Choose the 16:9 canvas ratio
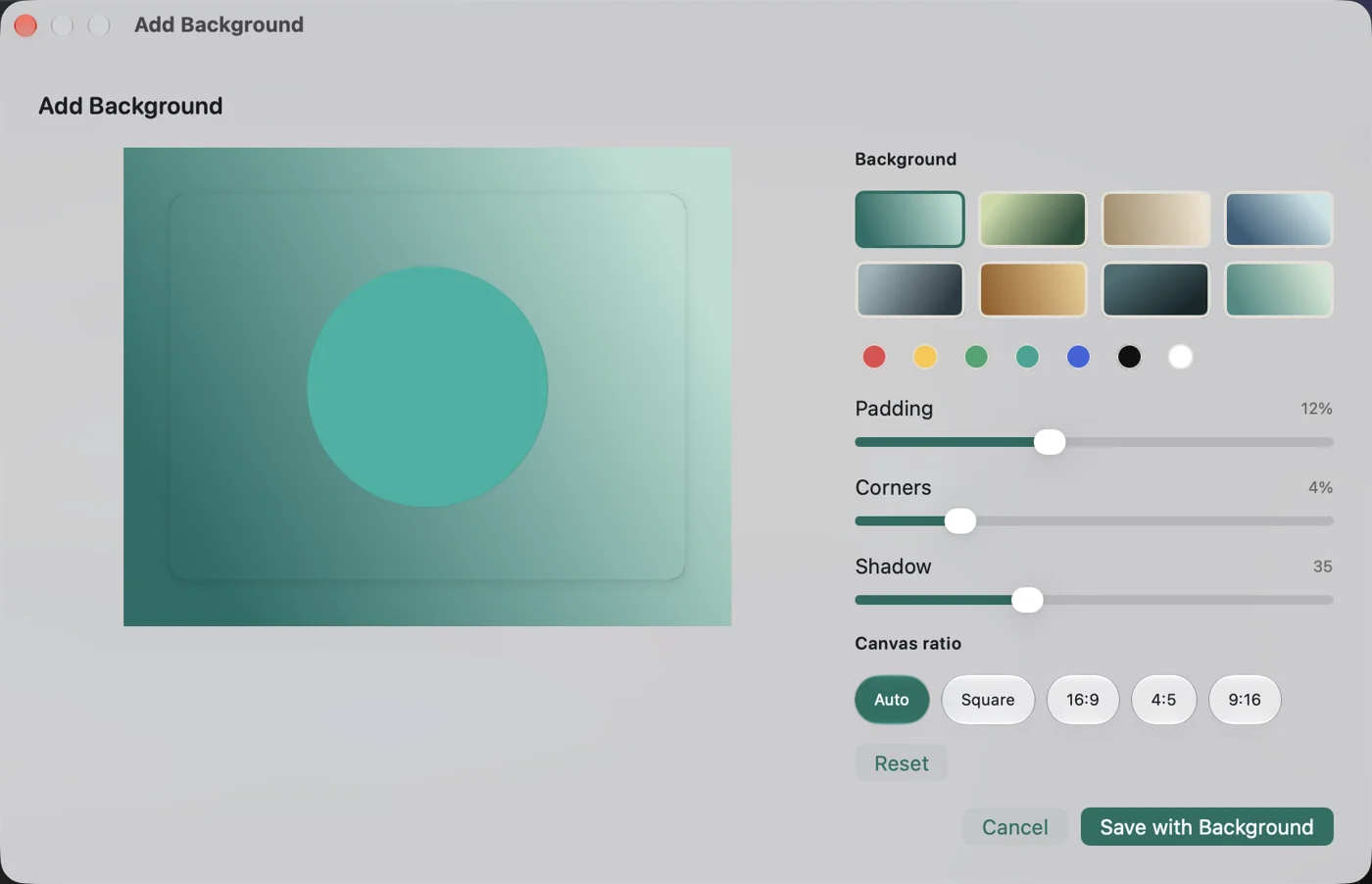Screen dimensions: 1372x884 1083,700
